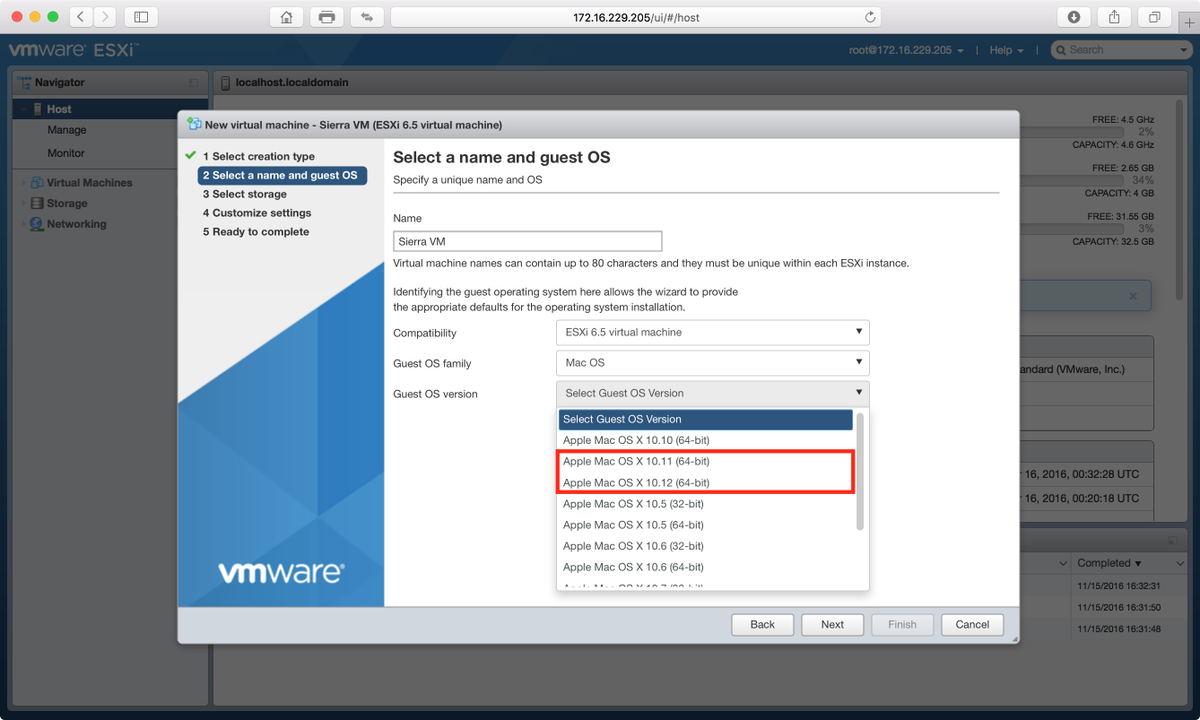Screen dimensions: 1200x720
Task: Click the Safari share icon
Action: click(x=1114, y=17)
